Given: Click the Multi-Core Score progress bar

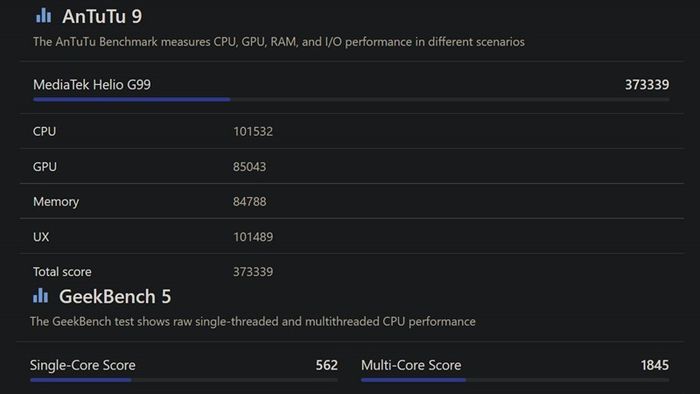Looking at the screenshot, I should tap(515, 380).
